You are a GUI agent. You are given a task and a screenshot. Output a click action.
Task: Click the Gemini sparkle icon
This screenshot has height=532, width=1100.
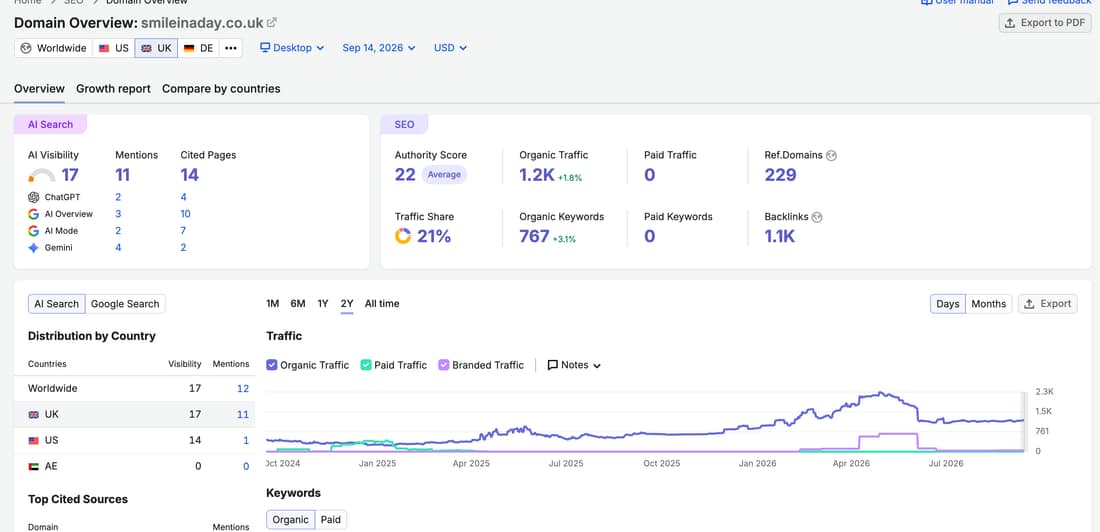[x=33, y=248]
